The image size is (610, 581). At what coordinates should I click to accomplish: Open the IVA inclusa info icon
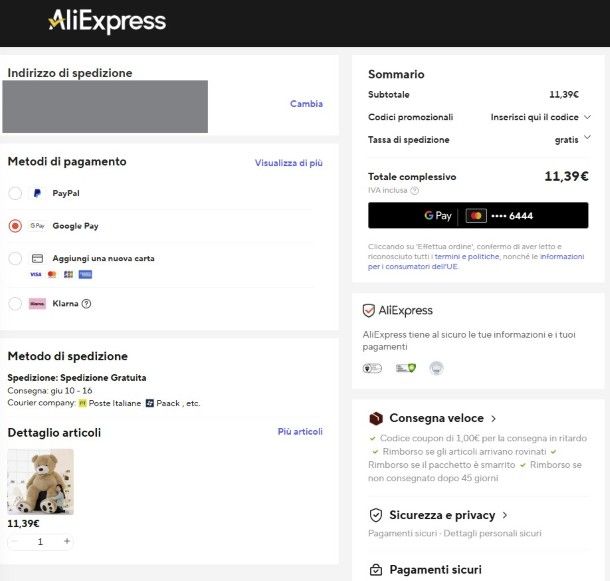(415, 191)
